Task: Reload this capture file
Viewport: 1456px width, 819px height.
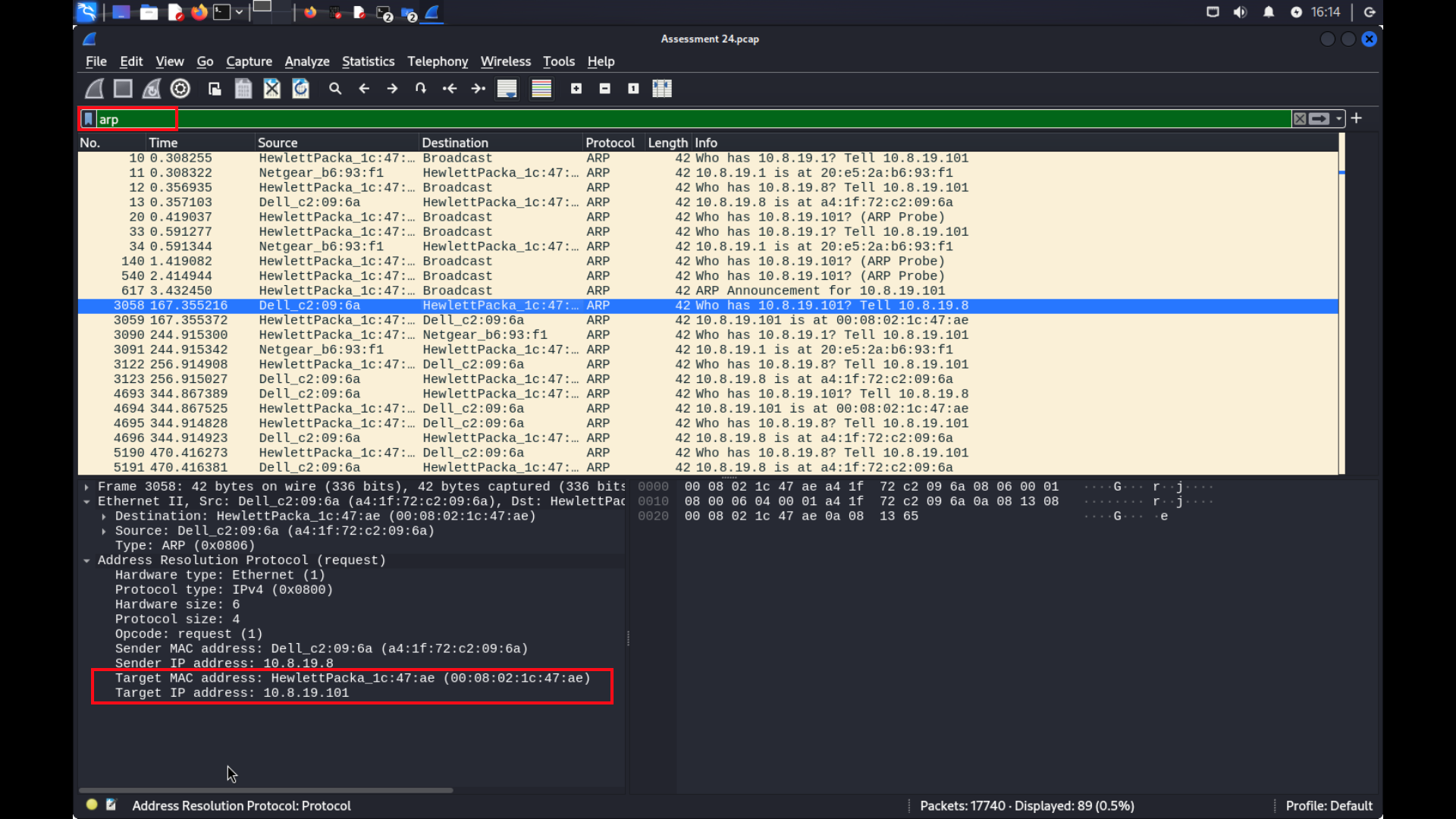Action: 301,89
